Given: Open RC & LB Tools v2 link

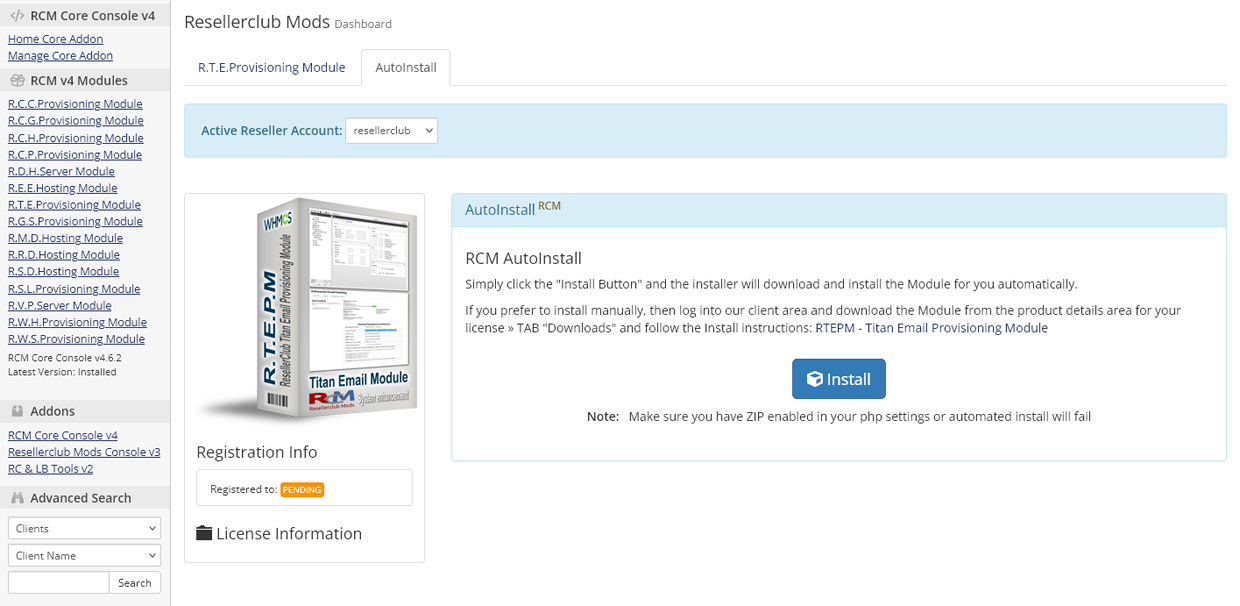Looking at the screenshot, I should pyautogui.click(x=51, y=468).
